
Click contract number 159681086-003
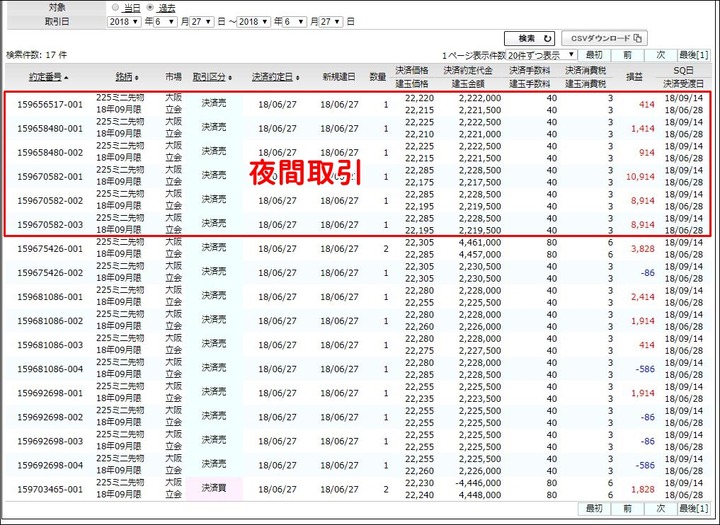click(50, 345)
